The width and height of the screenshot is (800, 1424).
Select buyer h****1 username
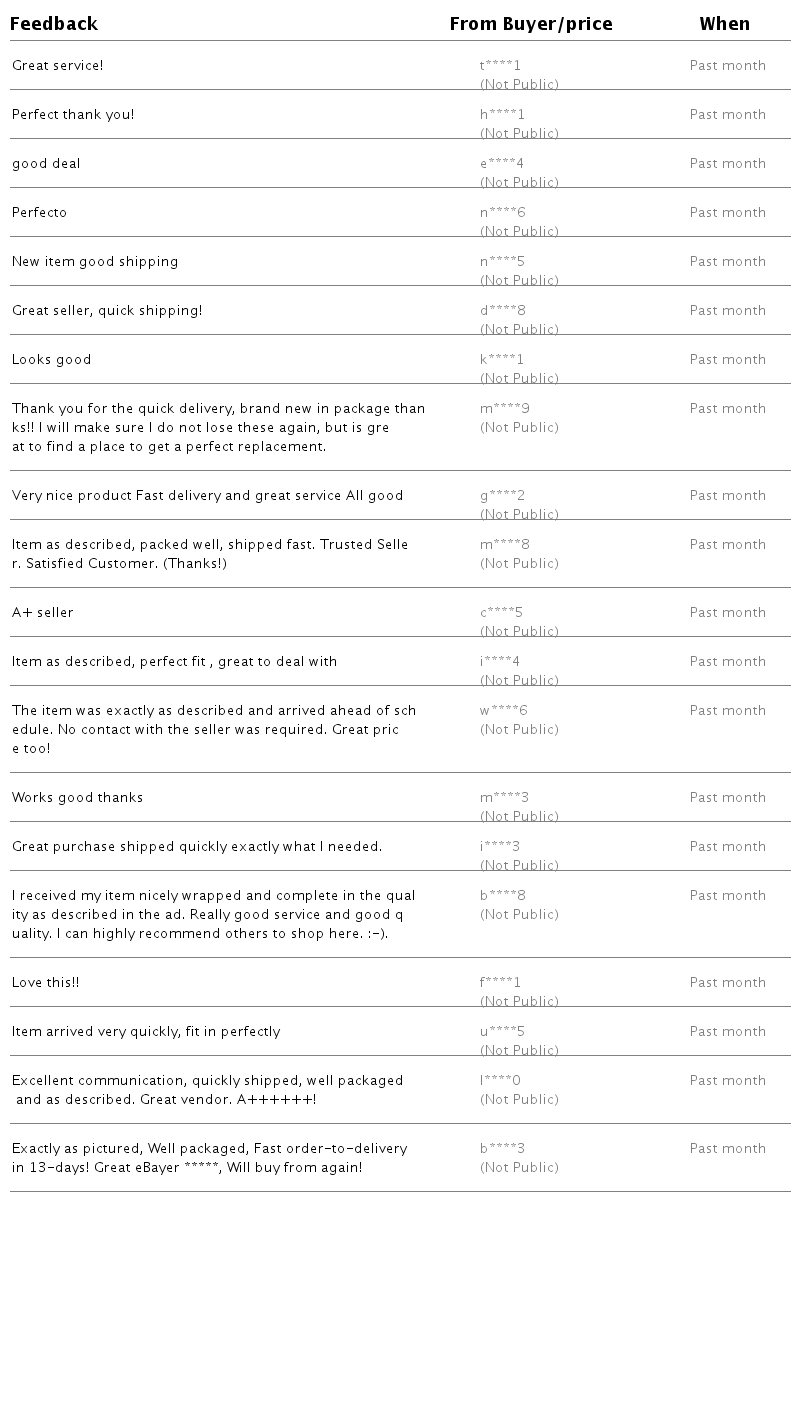pos(502,115)
